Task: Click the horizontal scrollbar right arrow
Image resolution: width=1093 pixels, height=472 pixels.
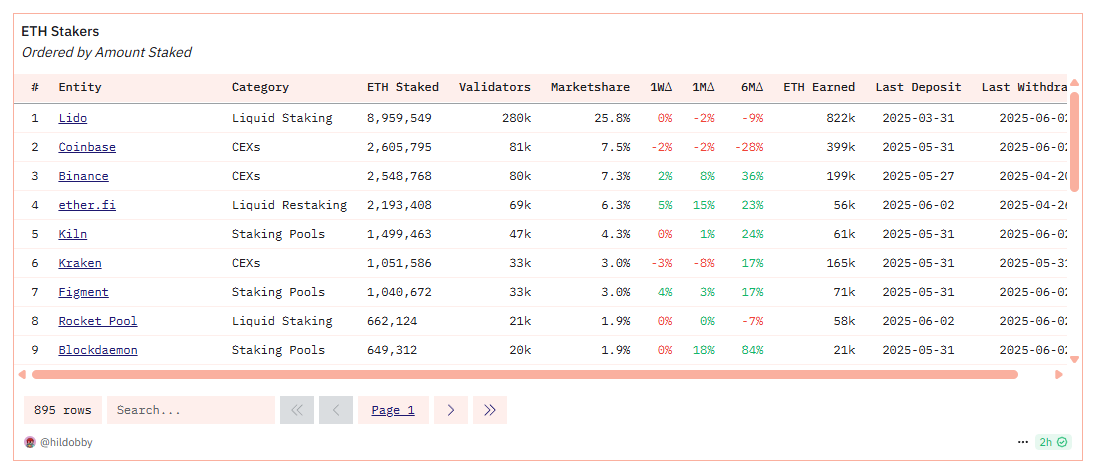Action: click(1059, 374)
